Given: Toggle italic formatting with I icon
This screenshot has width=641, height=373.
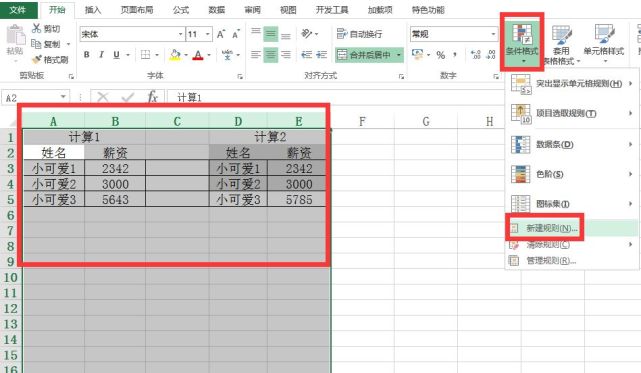Looking at the screenshot, I should point(101,55).
